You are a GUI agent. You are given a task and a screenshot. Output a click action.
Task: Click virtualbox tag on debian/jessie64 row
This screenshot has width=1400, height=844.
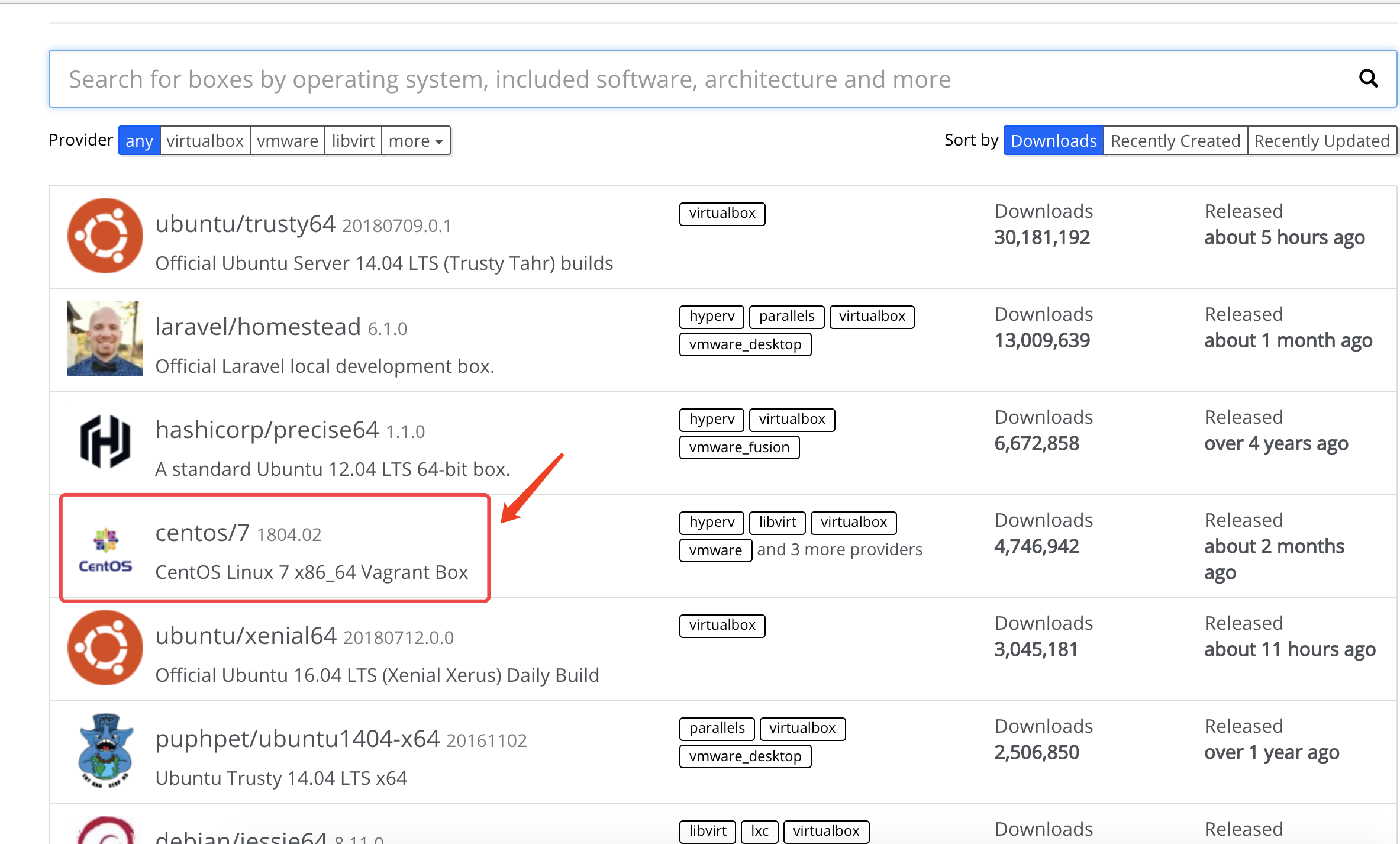coord(826,832)
